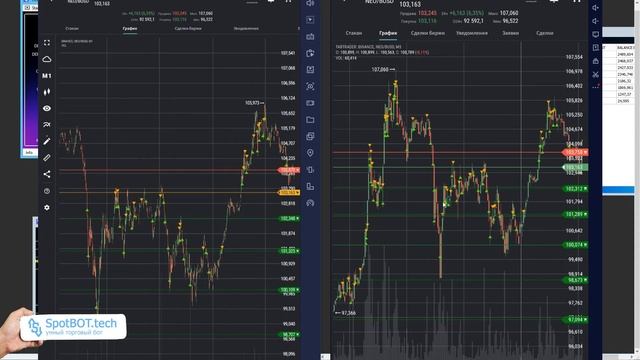Screen dimensions: 640x360
Task: Open chart settings with the gear icon
Action: point(47,208)
